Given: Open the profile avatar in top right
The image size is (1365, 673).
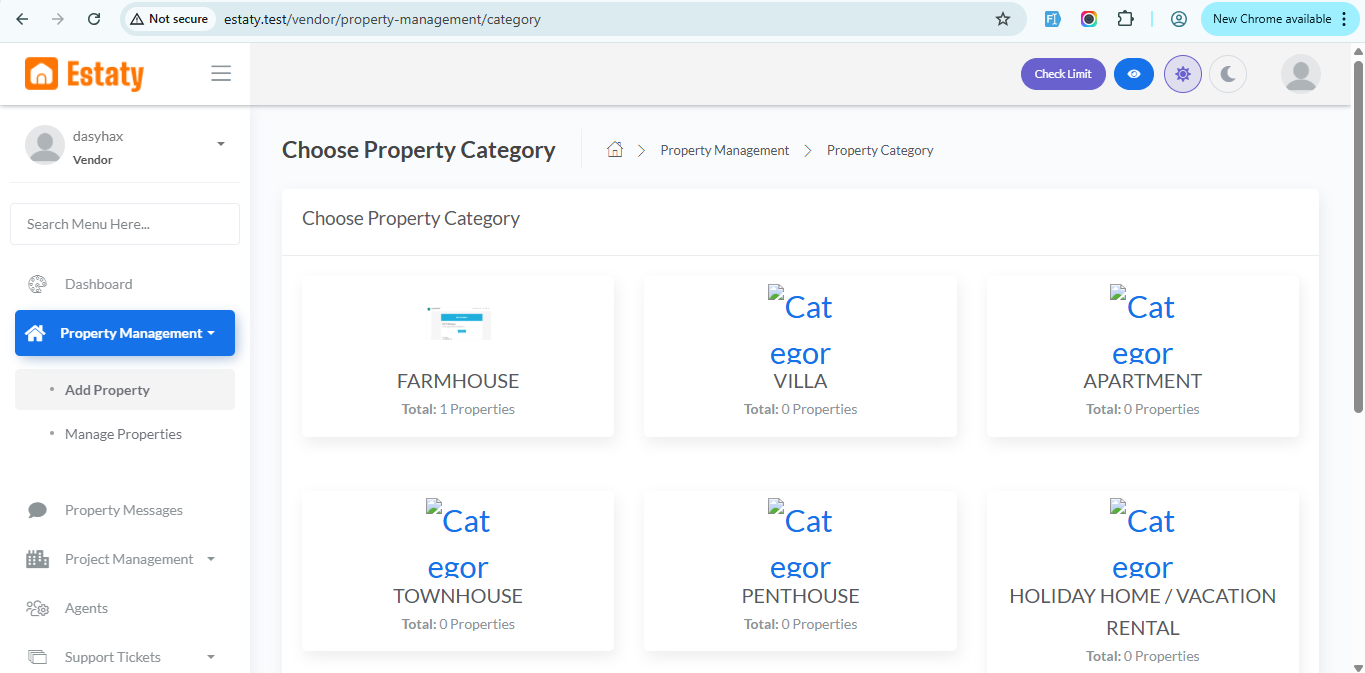Looking at the screenshot, I should (1300, 74).
